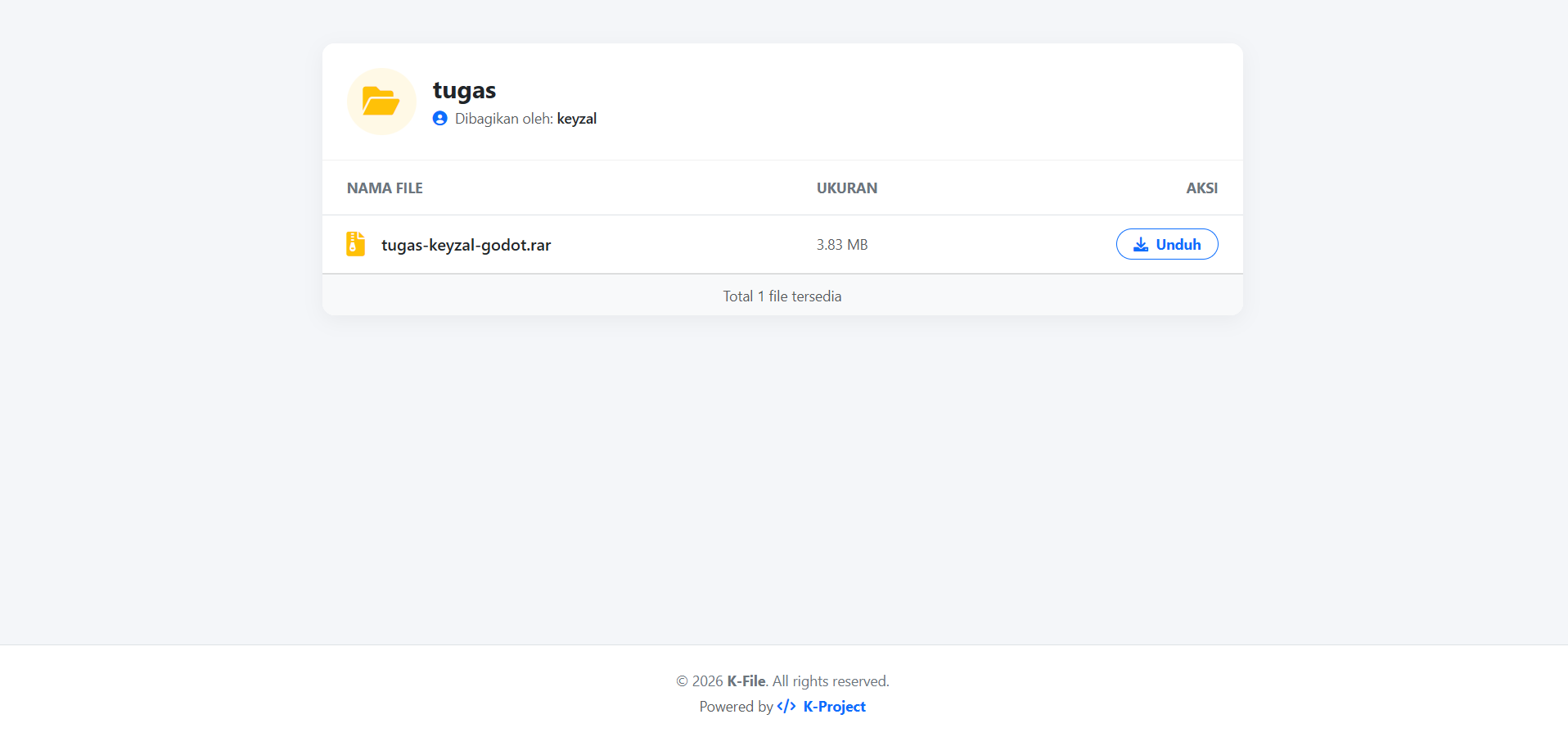Viewport: 1568px width, 737px height.
Task: Click the username keyzal
Action: pyautogui.click(x=576, y=119)
